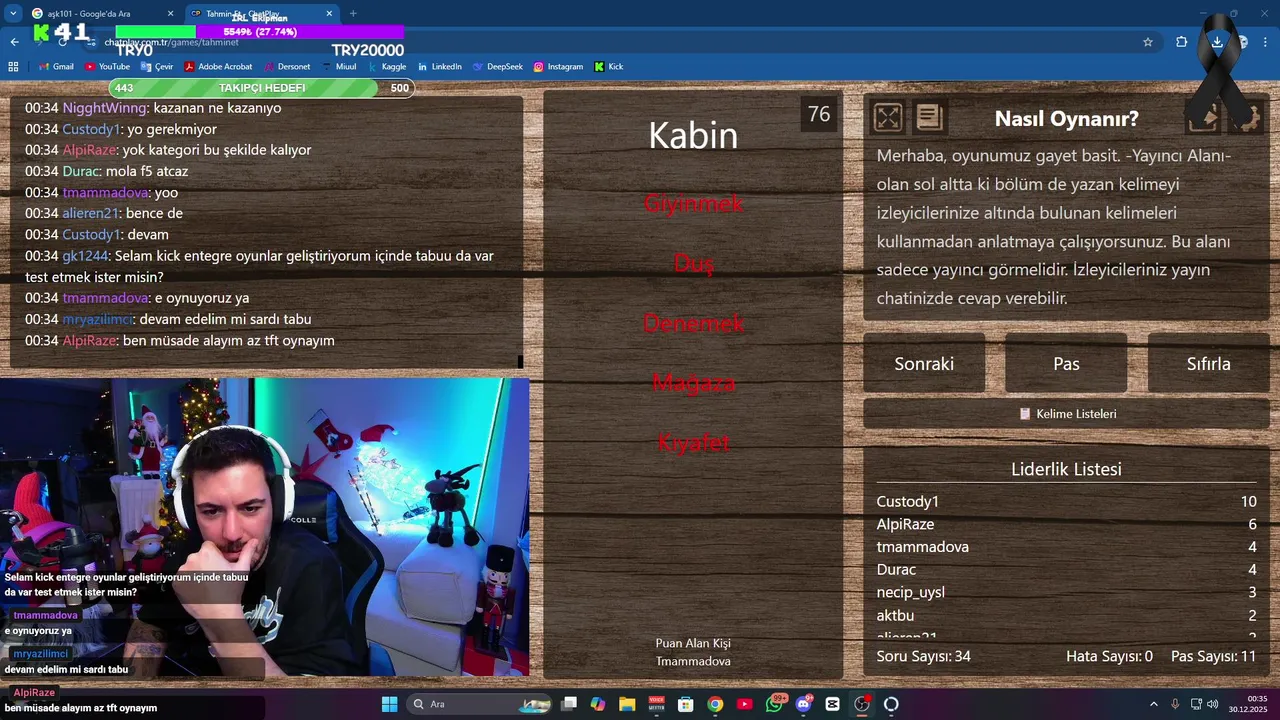Open File Explorer from the taskbar
The image size is (1280, 720).
click(627, 704)
